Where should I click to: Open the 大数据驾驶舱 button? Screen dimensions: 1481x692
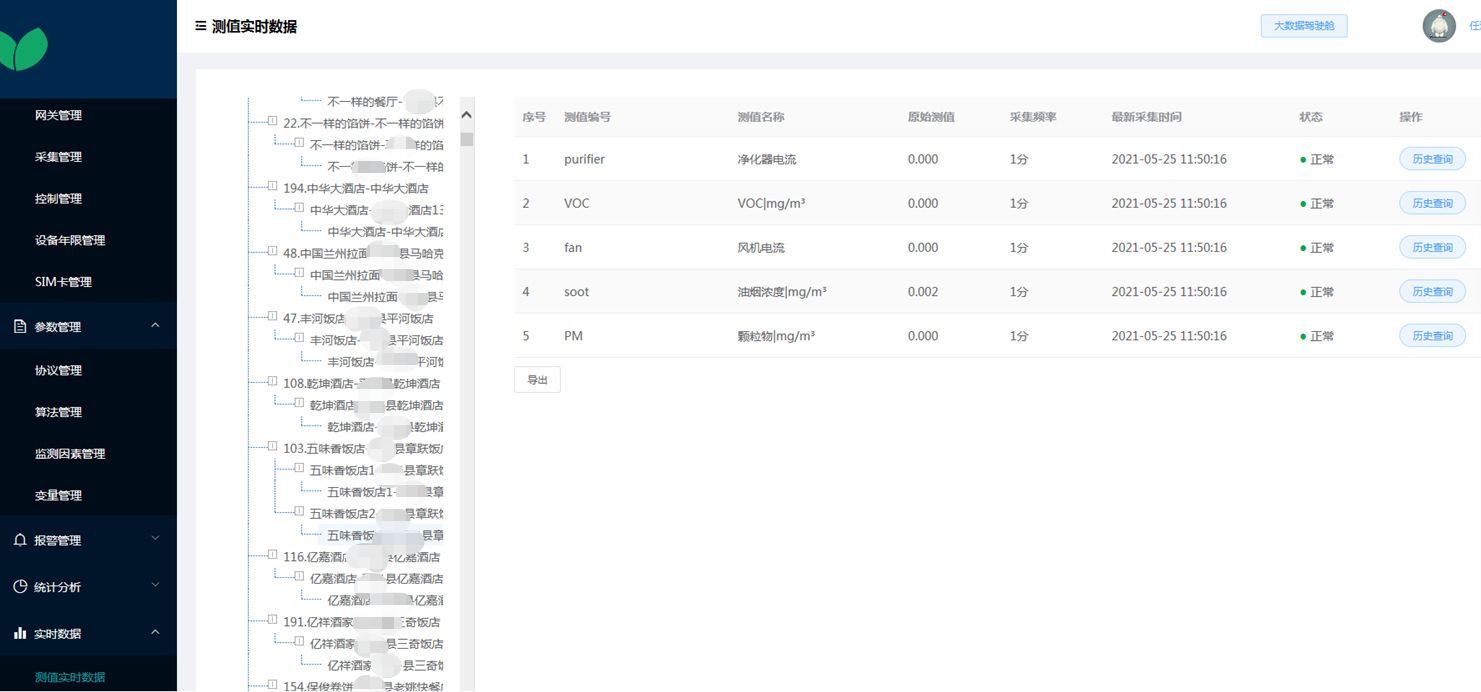(x=1303, y=26)
